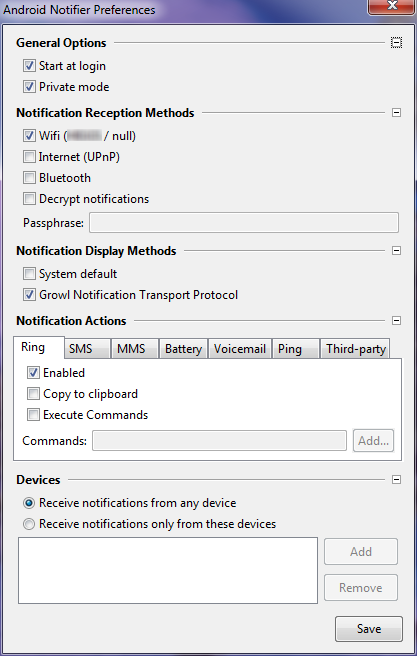Open the SMS tab
This screenshot has height=656, width=417.
pyautogui.click(x=87, y=349)
